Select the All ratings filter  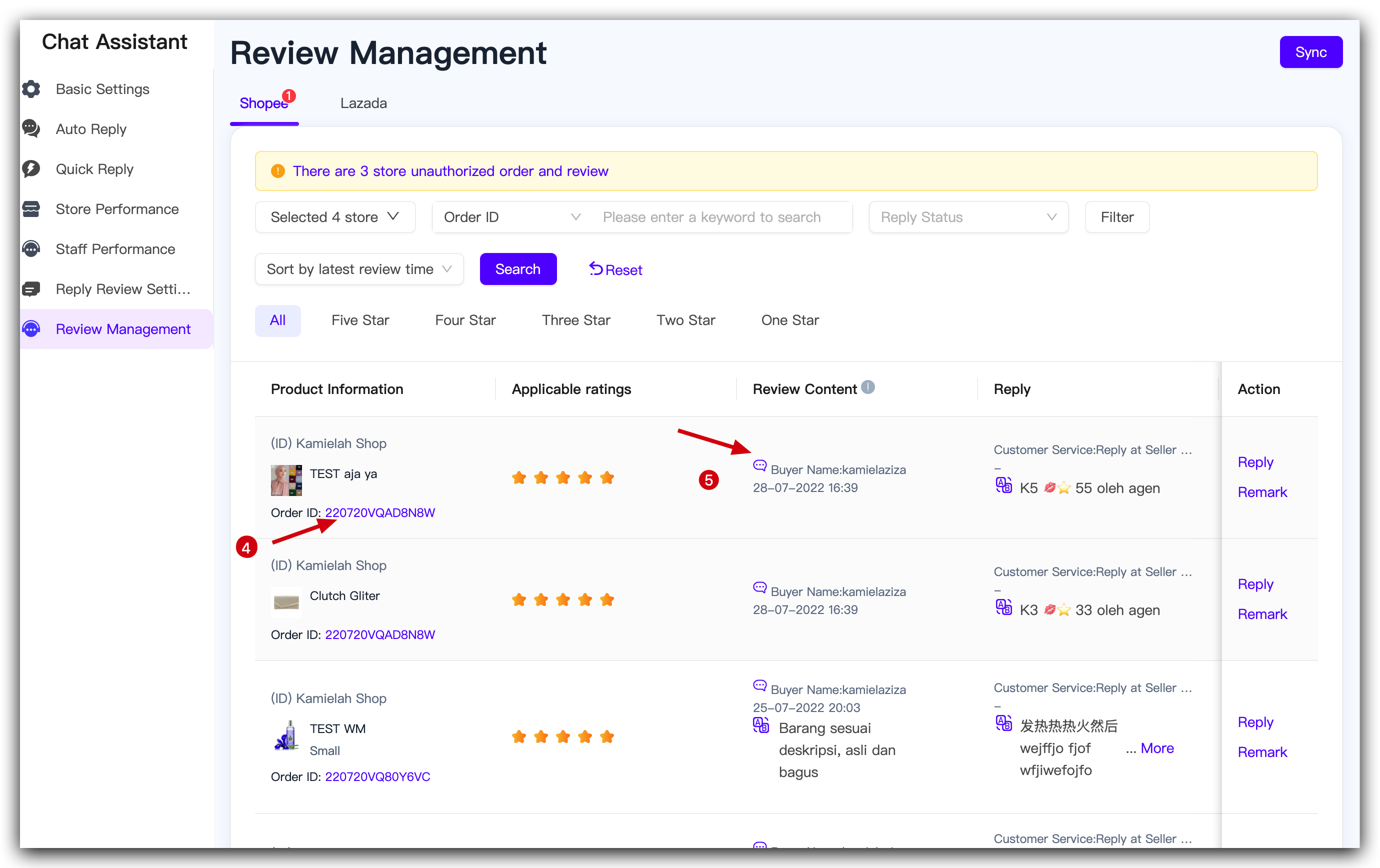(277, 320)
